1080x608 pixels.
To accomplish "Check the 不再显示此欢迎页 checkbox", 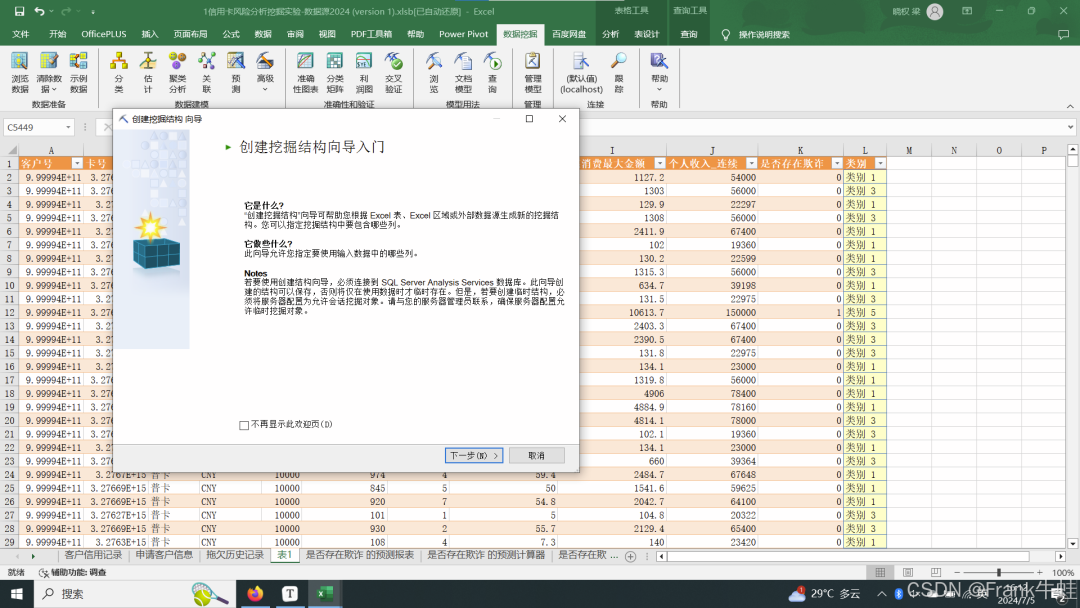I will point(244,425).
